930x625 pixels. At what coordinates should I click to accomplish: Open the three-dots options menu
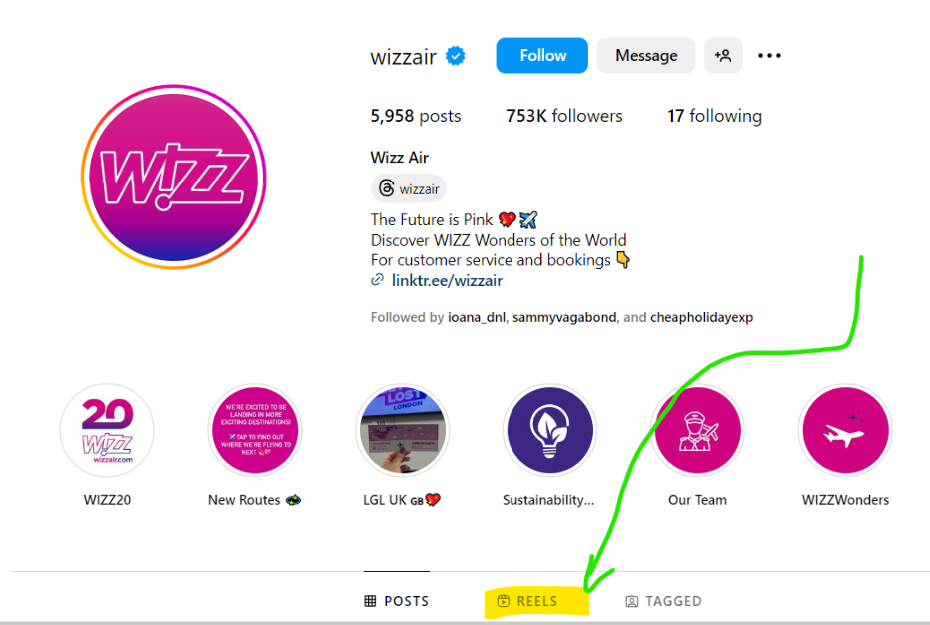[x=769, y=55]
